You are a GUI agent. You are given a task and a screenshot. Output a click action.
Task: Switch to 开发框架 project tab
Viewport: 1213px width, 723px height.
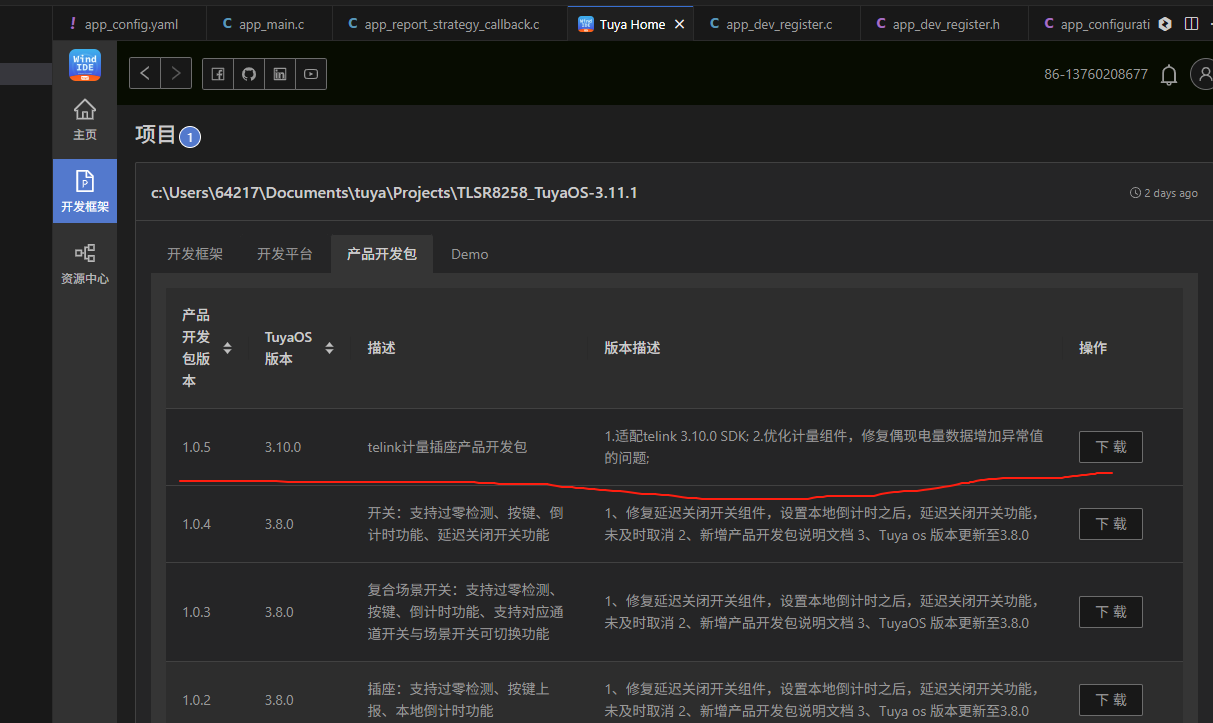(x=195, y=254)
